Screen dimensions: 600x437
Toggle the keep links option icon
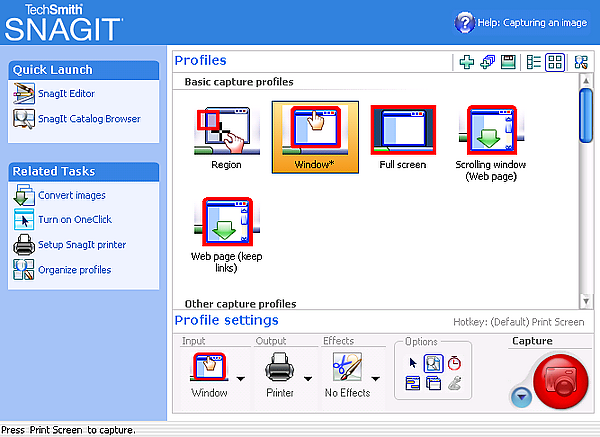(412, 383)
